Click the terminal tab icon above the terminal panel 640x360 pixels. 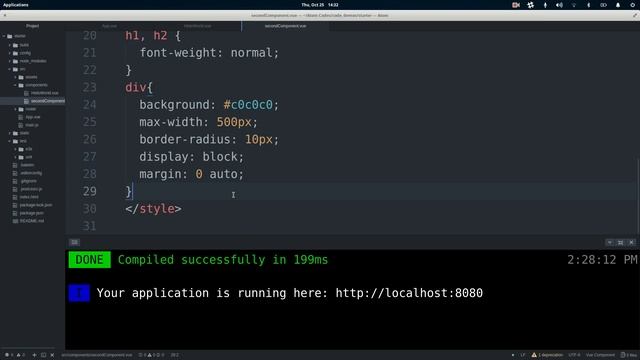click(74, 242)
